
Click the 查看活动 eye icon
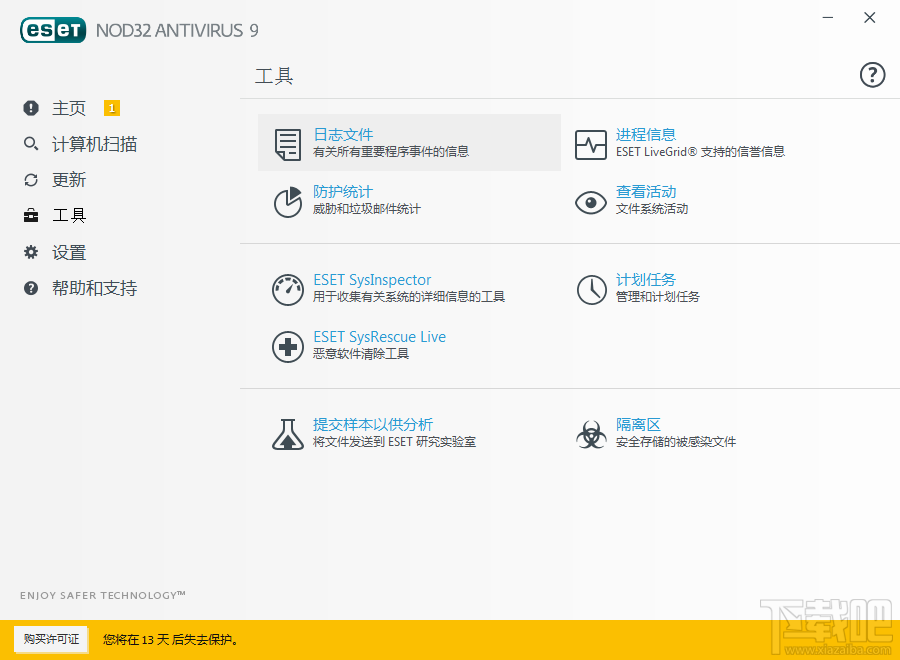tap(590, 200)
